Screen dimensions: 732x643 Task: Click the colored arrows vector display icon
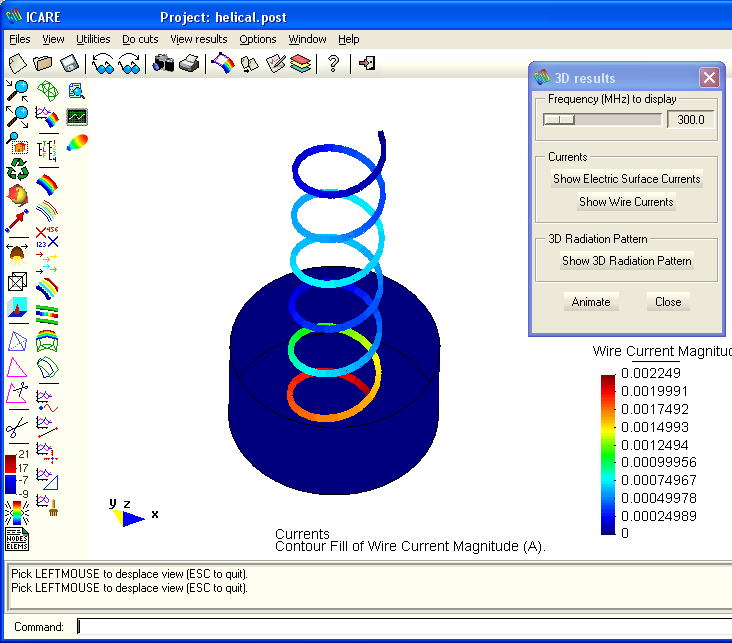pos(47,263)
